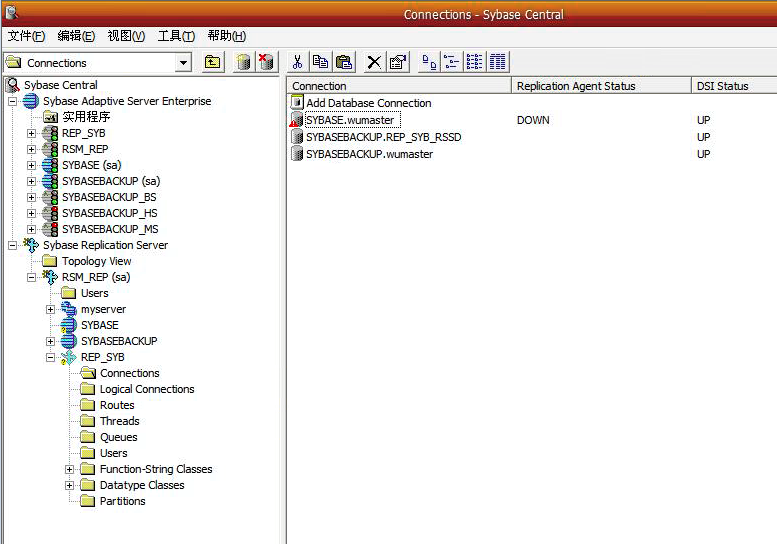The width and height of the screenshot is (777, 544).
Task: Click the Disconnect toolbar icon with red X
Action: point(267,62)
